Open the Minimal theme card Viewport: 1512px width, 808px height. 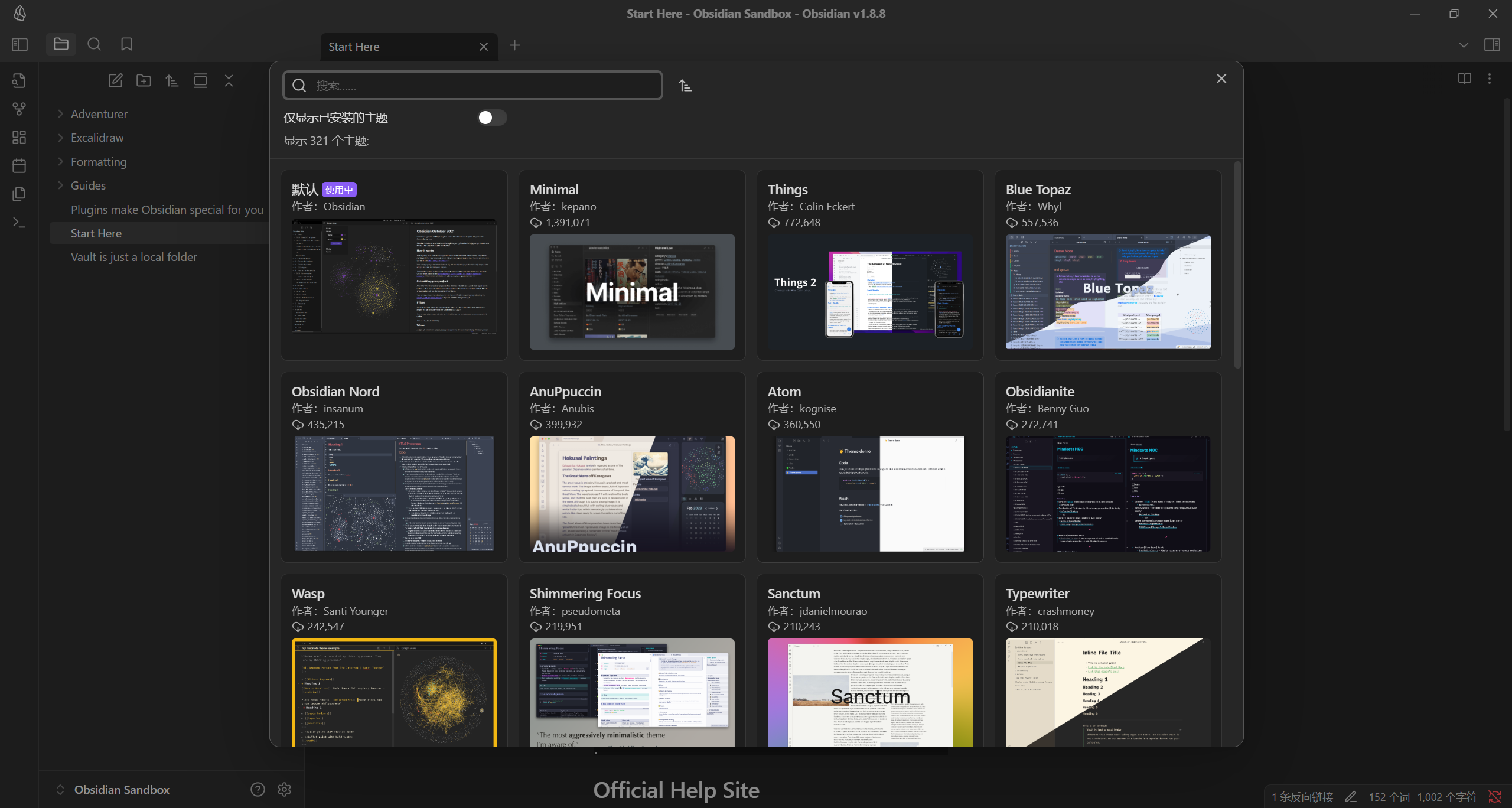tap(632, 265)
